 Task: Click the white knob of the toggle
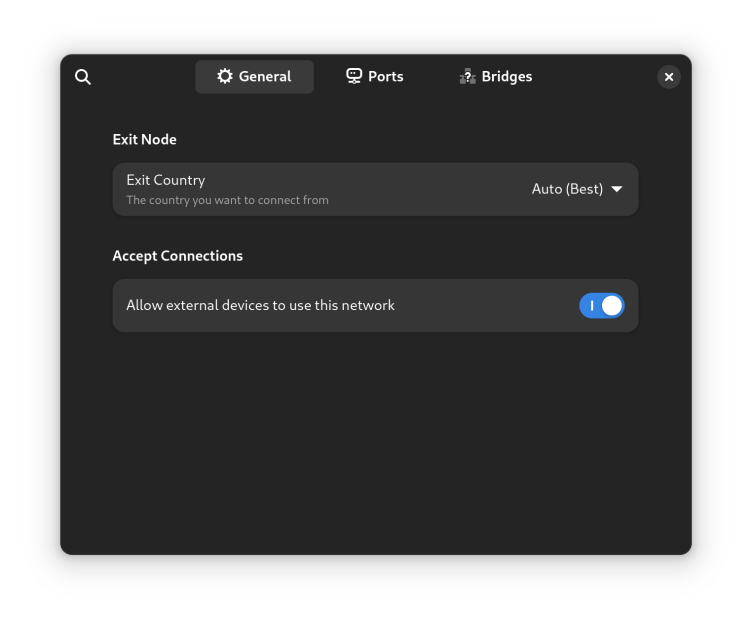pyautogui.click(x=612, y=306)
